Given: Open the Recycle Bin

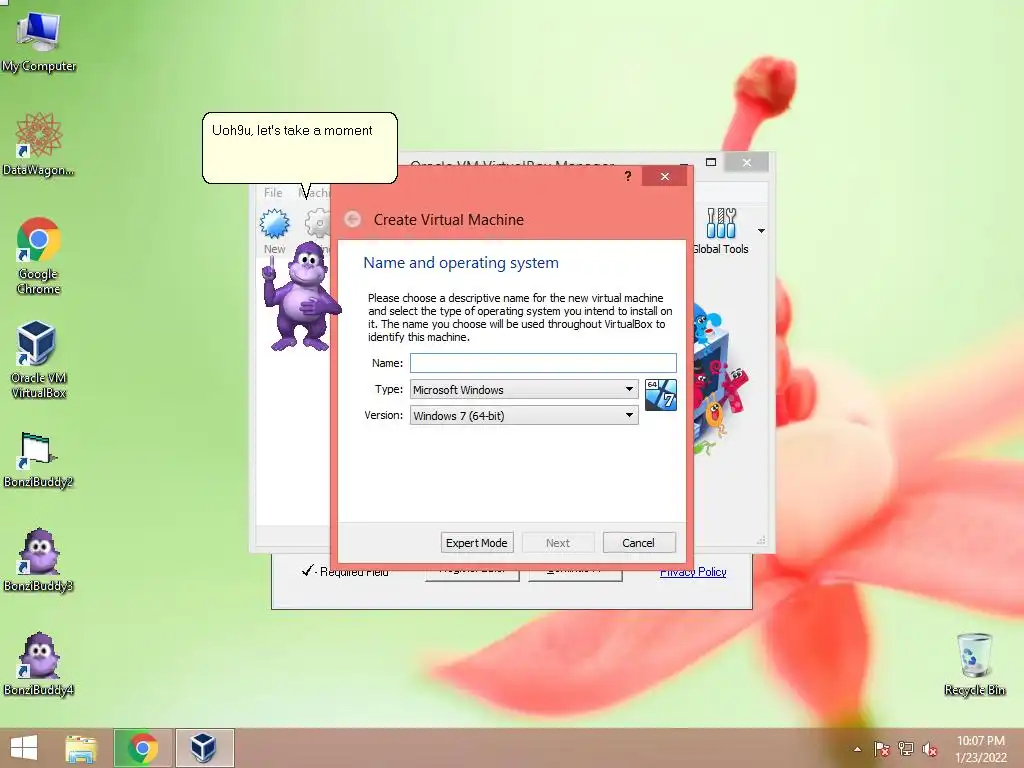Looking at the screenshot, I should click(x=974, y=664).
